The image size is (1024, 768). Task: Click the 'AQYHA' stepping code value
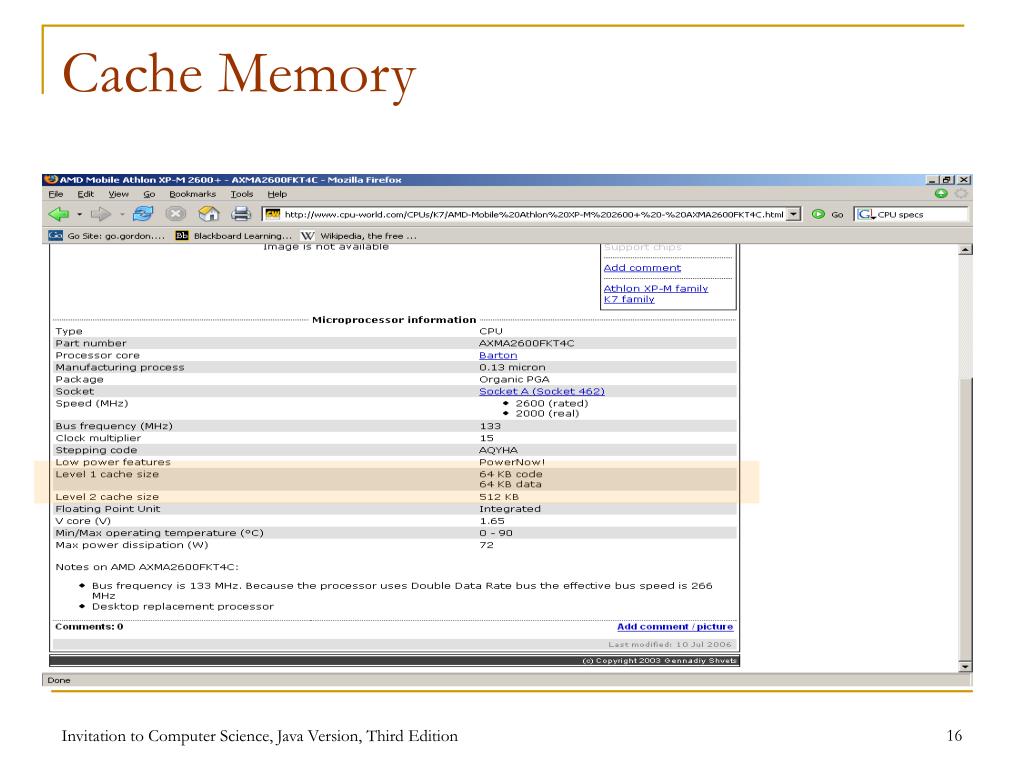[x=498, y=450]
